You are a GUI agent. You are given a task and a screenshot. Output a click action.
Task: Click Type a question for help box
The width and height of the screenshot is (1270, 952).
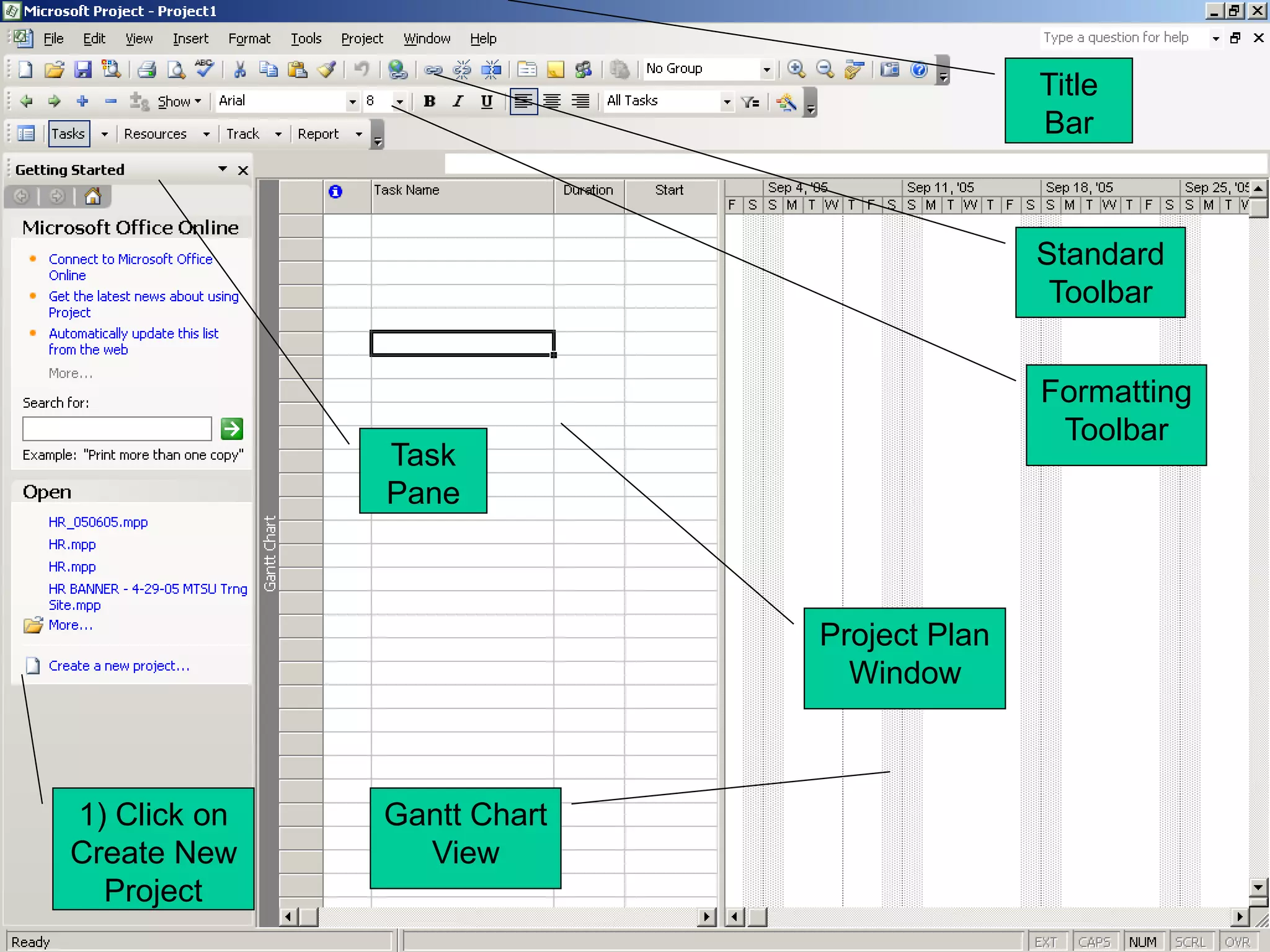(1124, 38)
